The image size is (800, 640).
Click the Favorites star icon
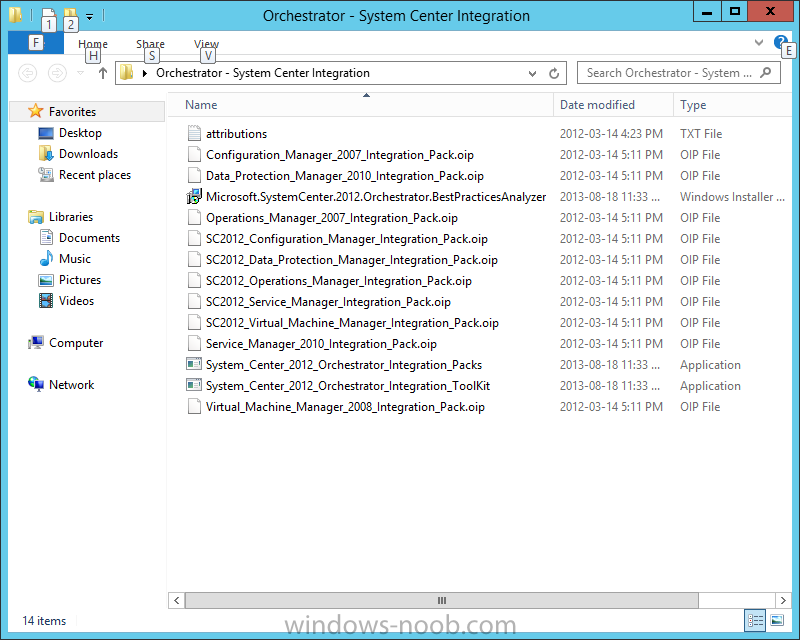(x=35, y=111)
